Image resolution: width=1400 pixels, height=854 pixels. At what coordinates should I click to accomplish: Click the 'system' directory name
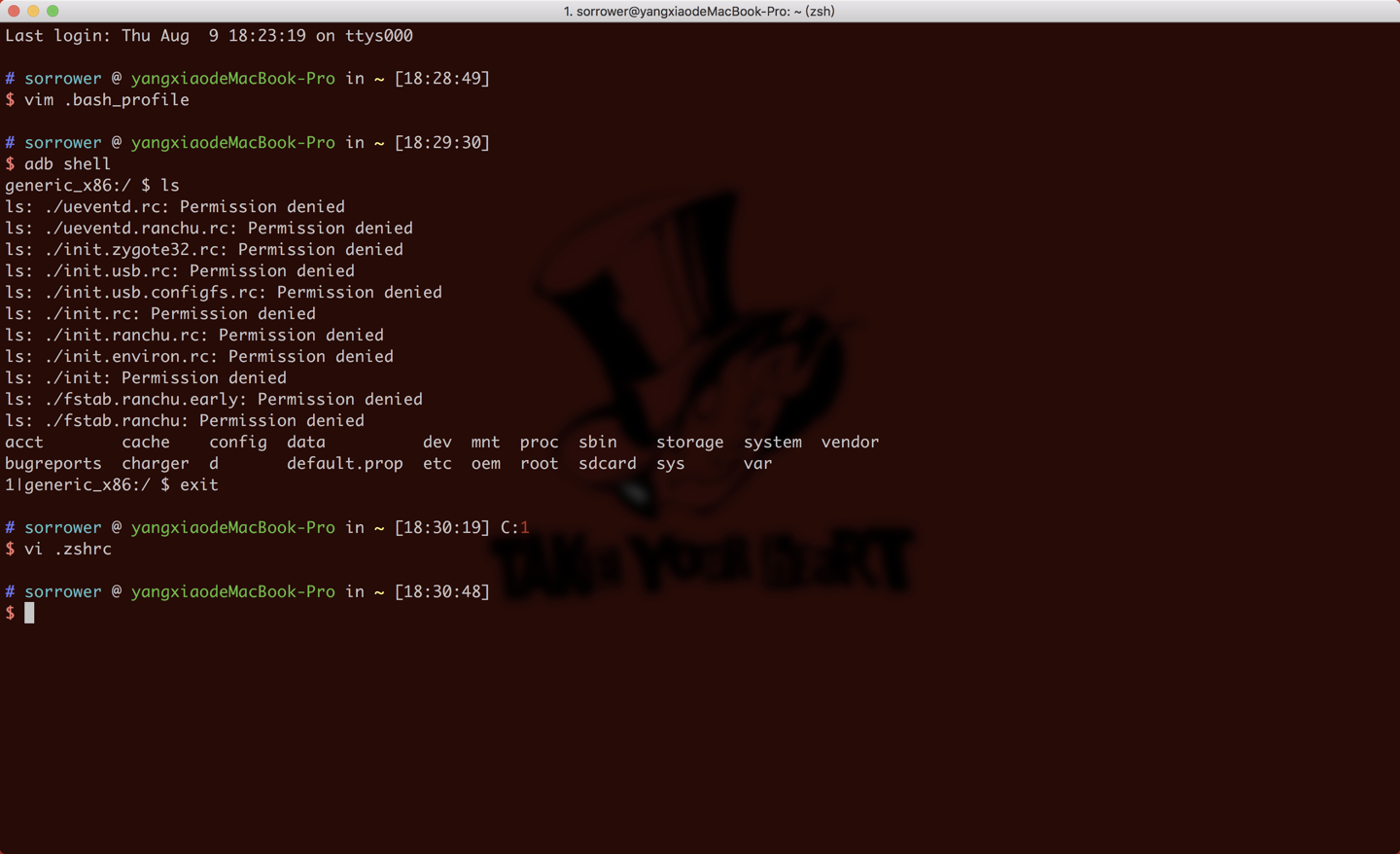click(x=773, y=443)
